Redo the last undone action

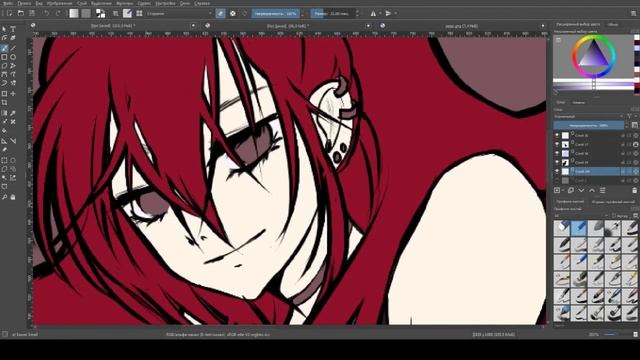(x=58, y=13)
